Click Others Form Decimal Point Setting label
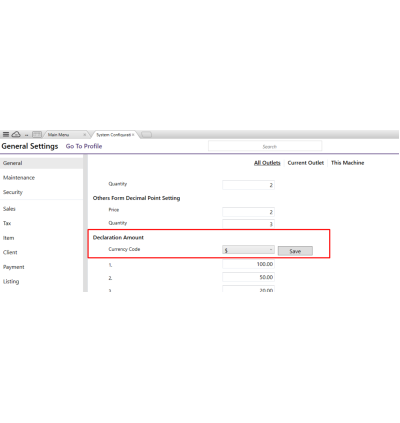This screenshot has height=423, width=400. click(x=136, y=198)
